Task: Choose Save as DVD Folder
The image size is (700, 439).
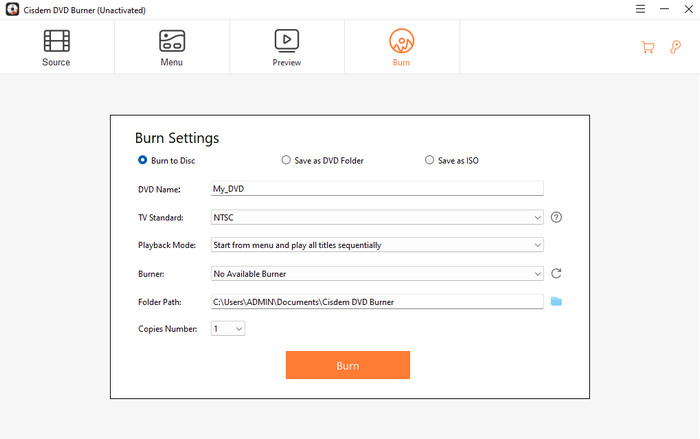Action: click(x=322, y=160)
